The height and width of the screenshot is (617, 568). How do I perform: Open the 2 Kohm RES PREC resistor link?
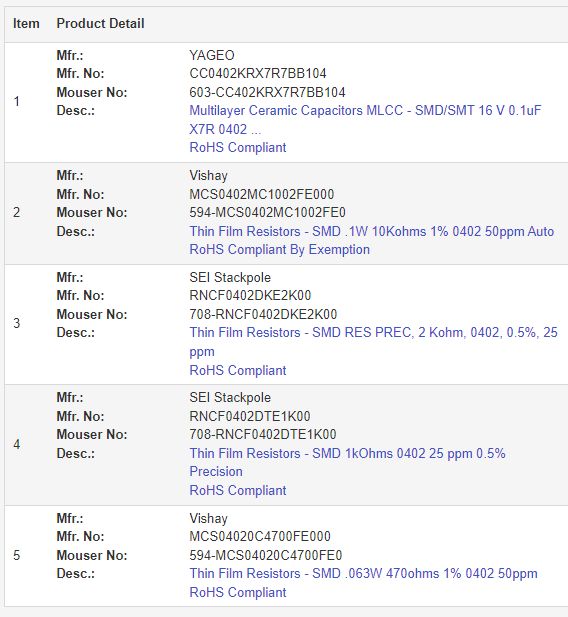(x=373, y=342)
